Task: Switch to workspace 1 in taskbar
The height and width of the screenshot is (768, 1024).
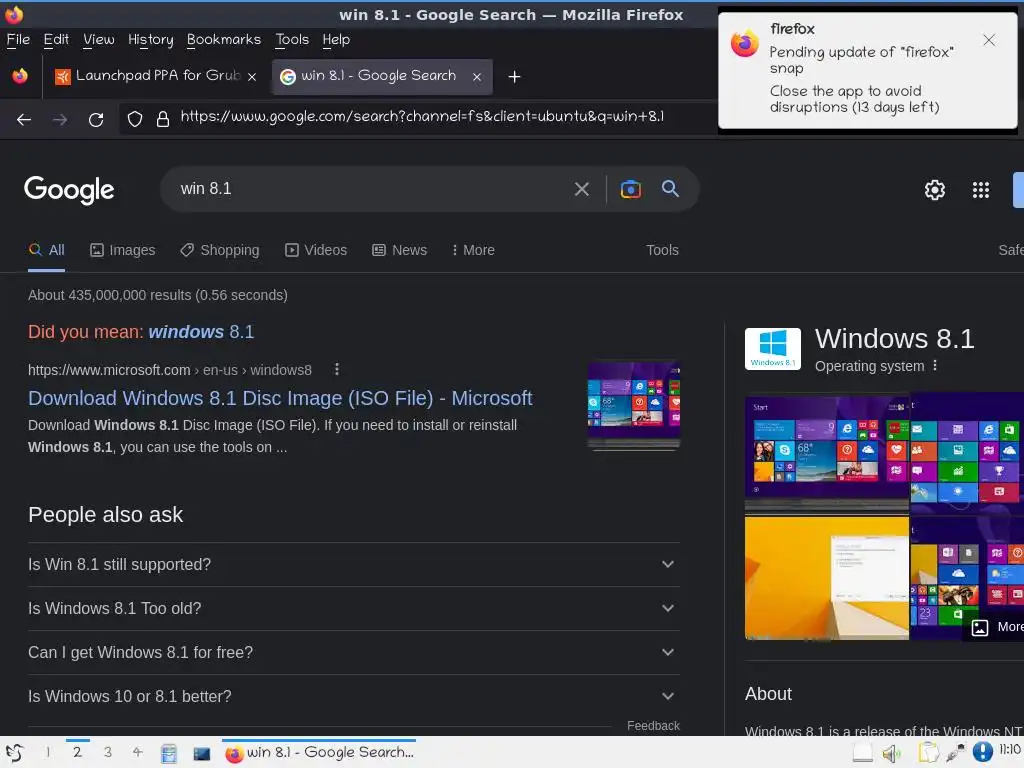Action: [x=48, y=752]
